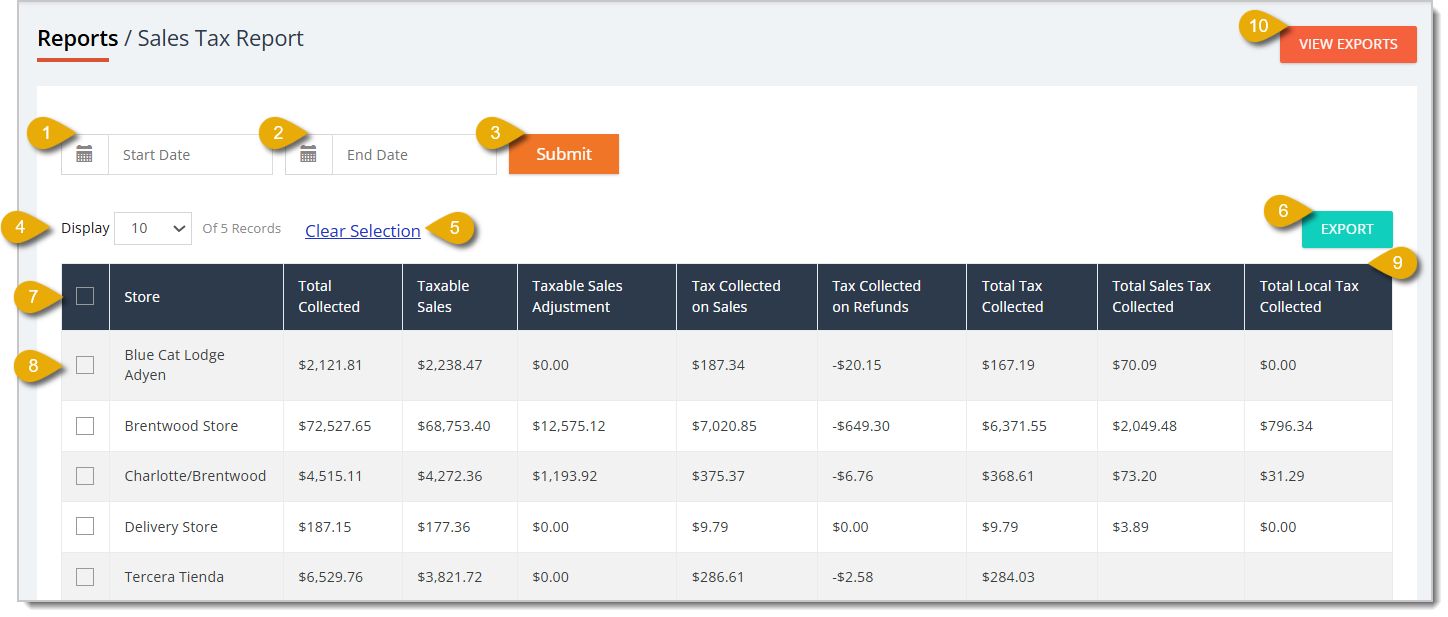Click the -$649.30 refund tax value

click(x=861, y=426)
